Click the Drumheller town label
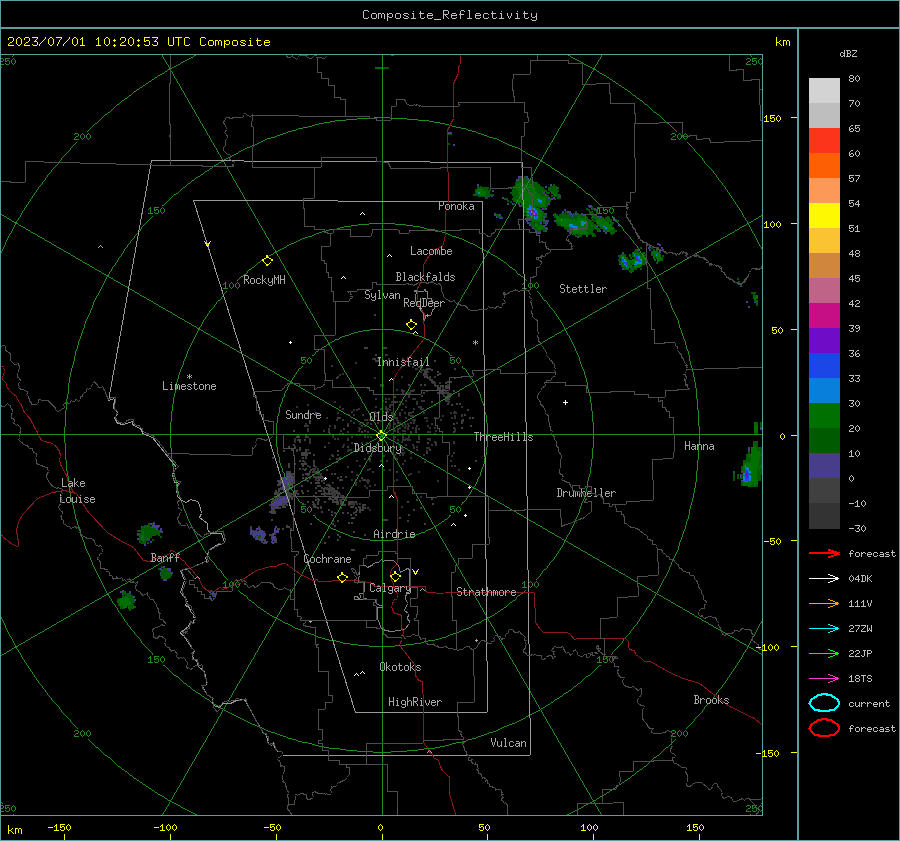900x841 pixels. coord(586,493)
